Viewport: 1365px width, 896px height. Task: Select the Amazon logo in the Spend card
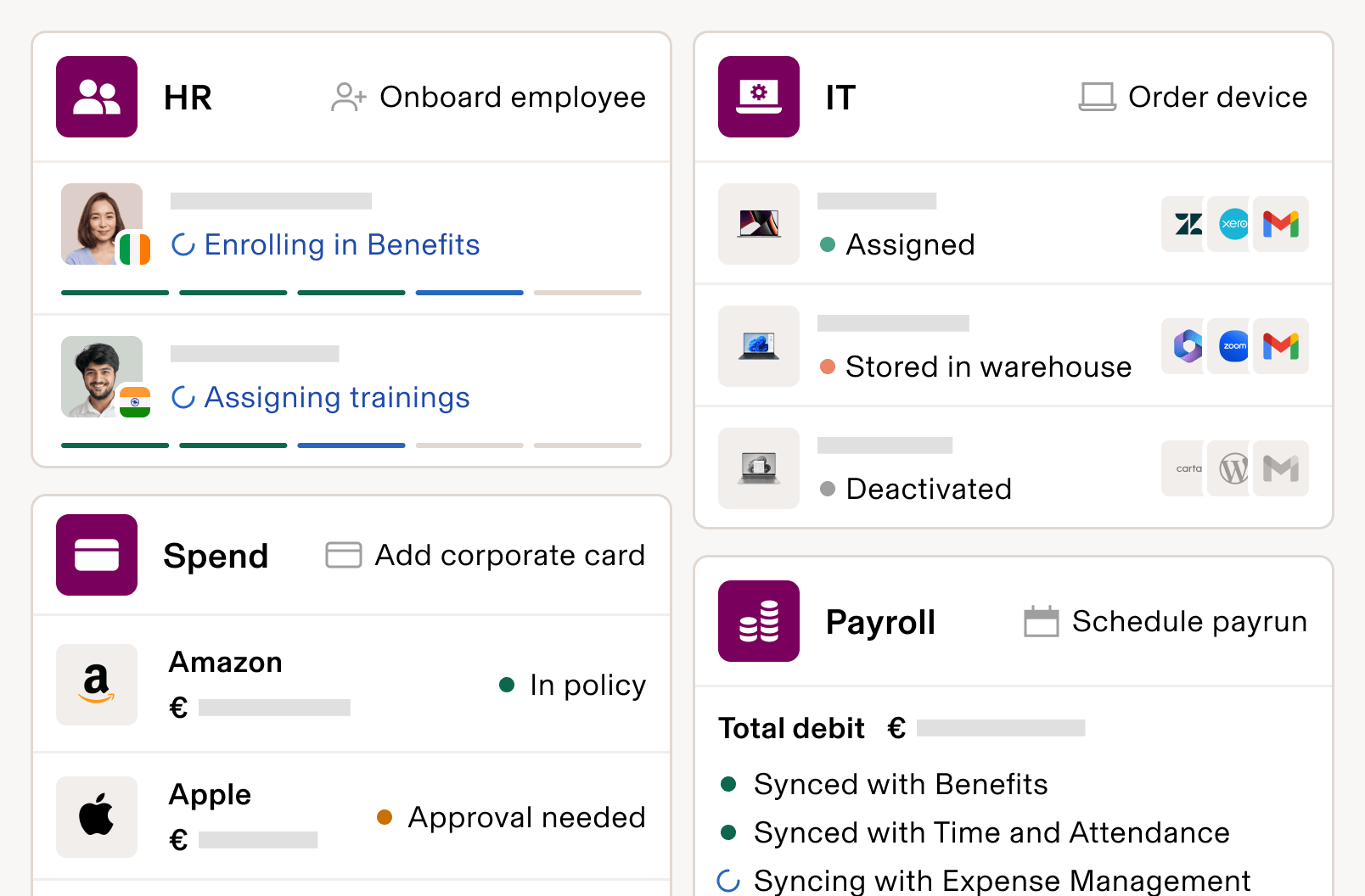pyautogui.click(x=96, y=685)
